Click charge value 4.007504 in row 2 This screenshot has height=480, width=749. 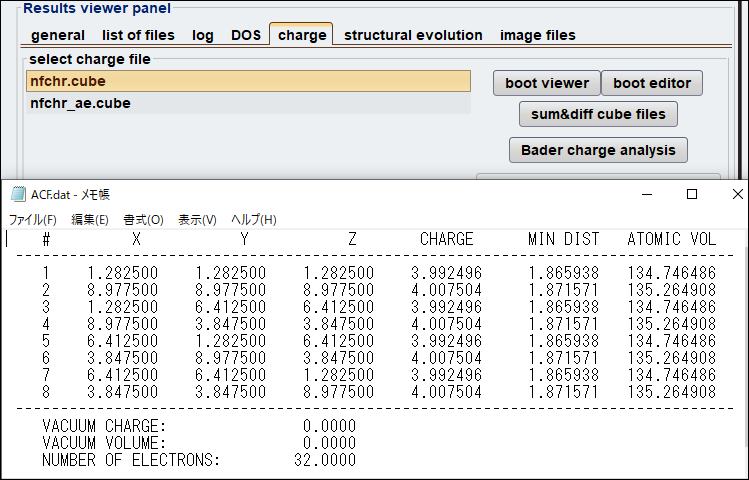(447, 290)
